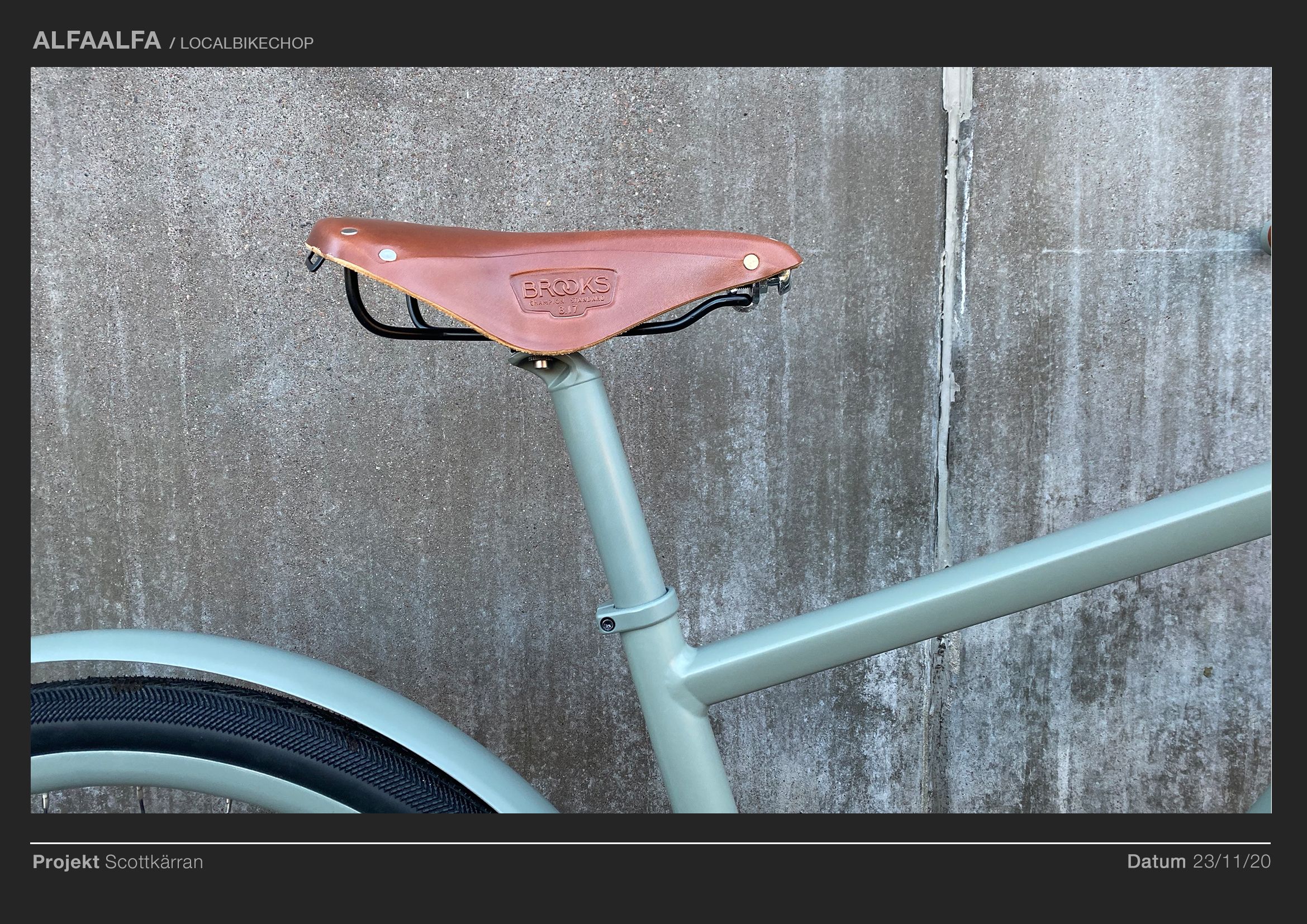Click the Projekt Scottkärran label

pyautogui.click(x=118, y=862)
